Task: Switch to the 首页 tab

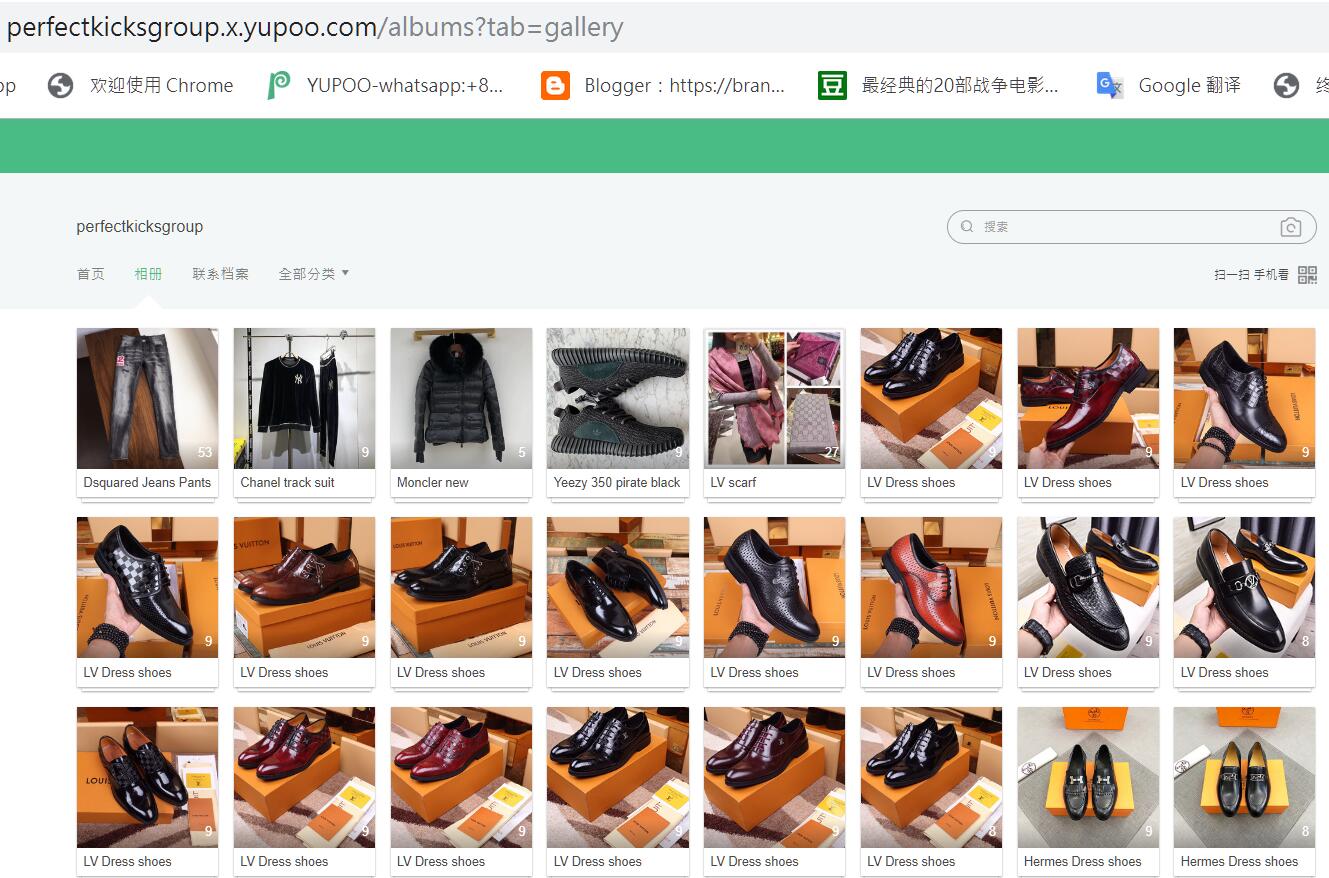Action: 90,273
